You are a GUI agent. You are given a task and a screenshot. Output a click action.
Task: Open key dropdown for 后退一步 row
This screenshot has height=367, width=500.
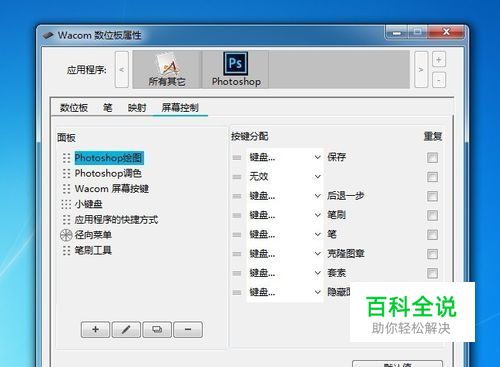[x=285, y=196]
